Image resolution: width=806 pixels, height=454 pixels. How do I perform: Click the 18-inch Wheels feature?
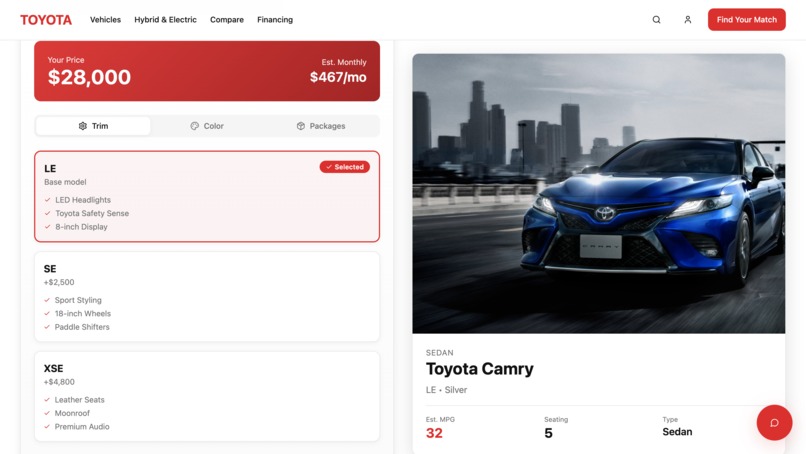[83, 314]
